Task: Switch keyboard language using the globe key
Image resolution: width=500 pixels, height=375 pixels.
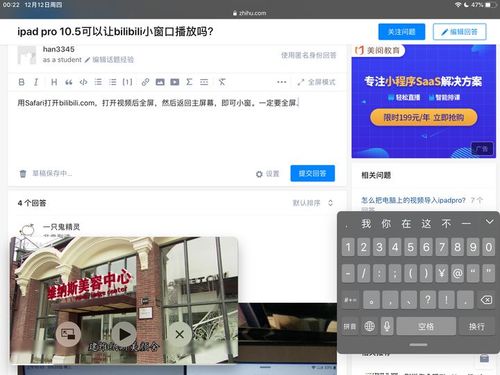Action: (x=369, y=326)
